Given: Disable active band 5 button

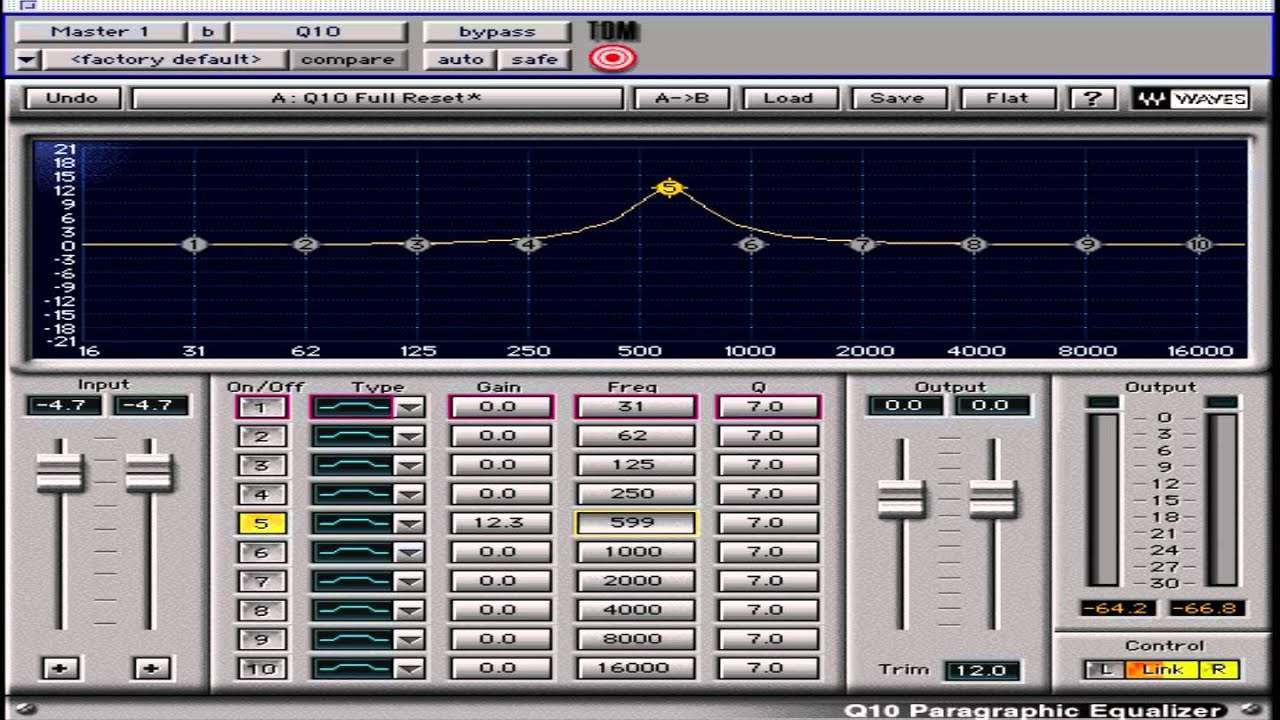Looking at the screenshot, I should click(262, 523).
